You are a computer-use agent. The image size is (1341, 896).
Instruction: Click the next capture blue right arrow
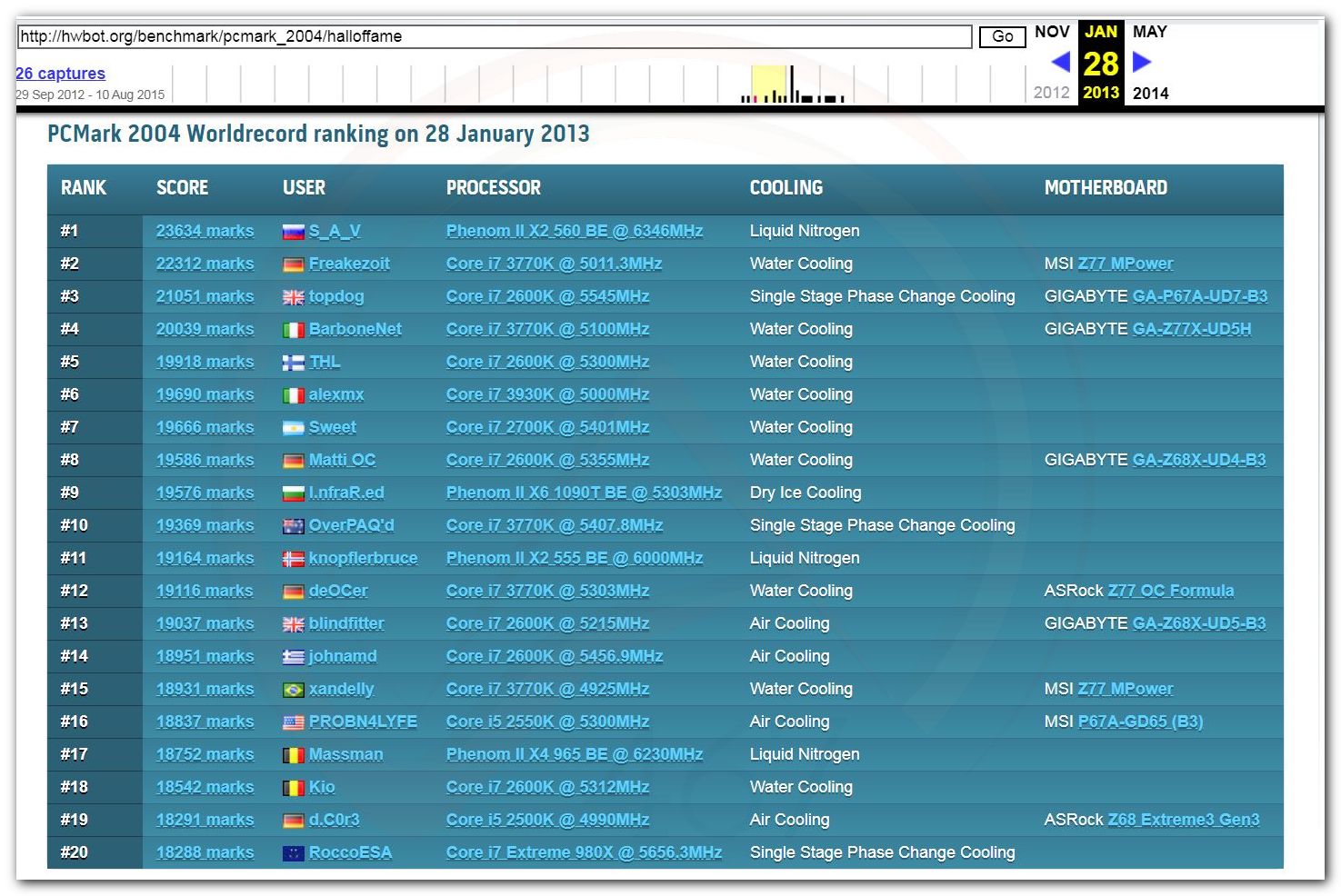click(x=1142, y=62)
